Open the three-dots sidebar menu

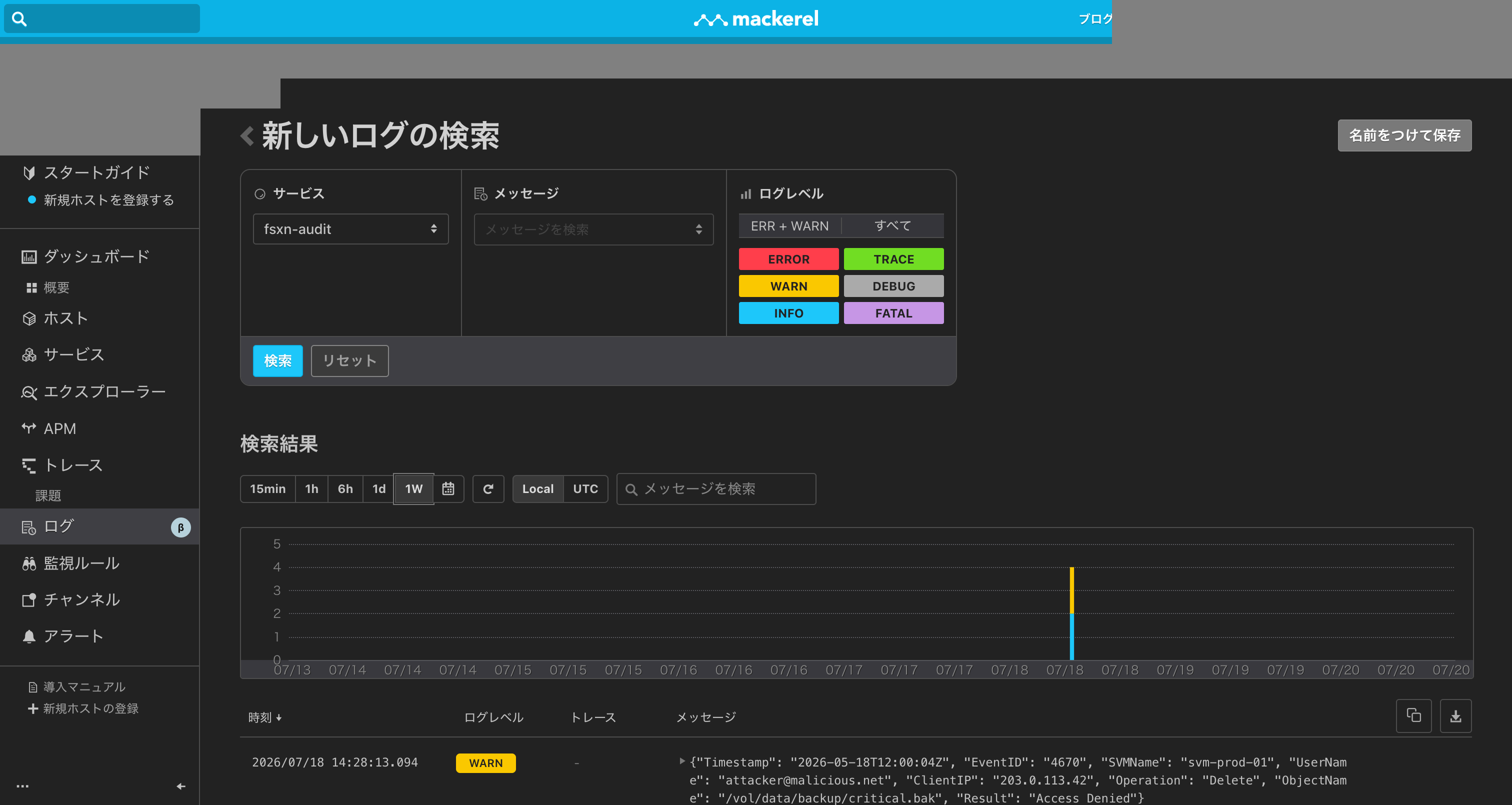point(22,786)
